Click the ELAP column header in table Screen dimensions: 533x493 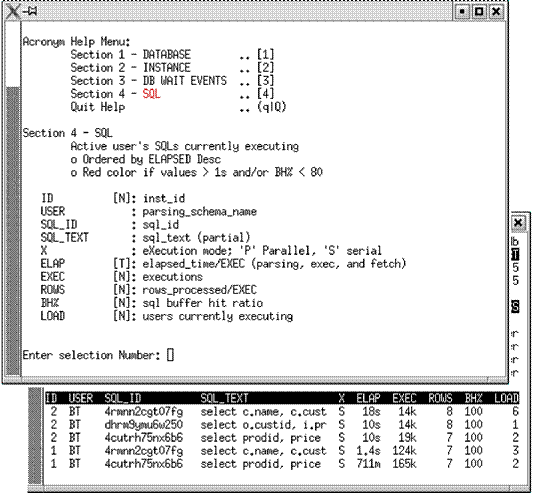point(368,398)
